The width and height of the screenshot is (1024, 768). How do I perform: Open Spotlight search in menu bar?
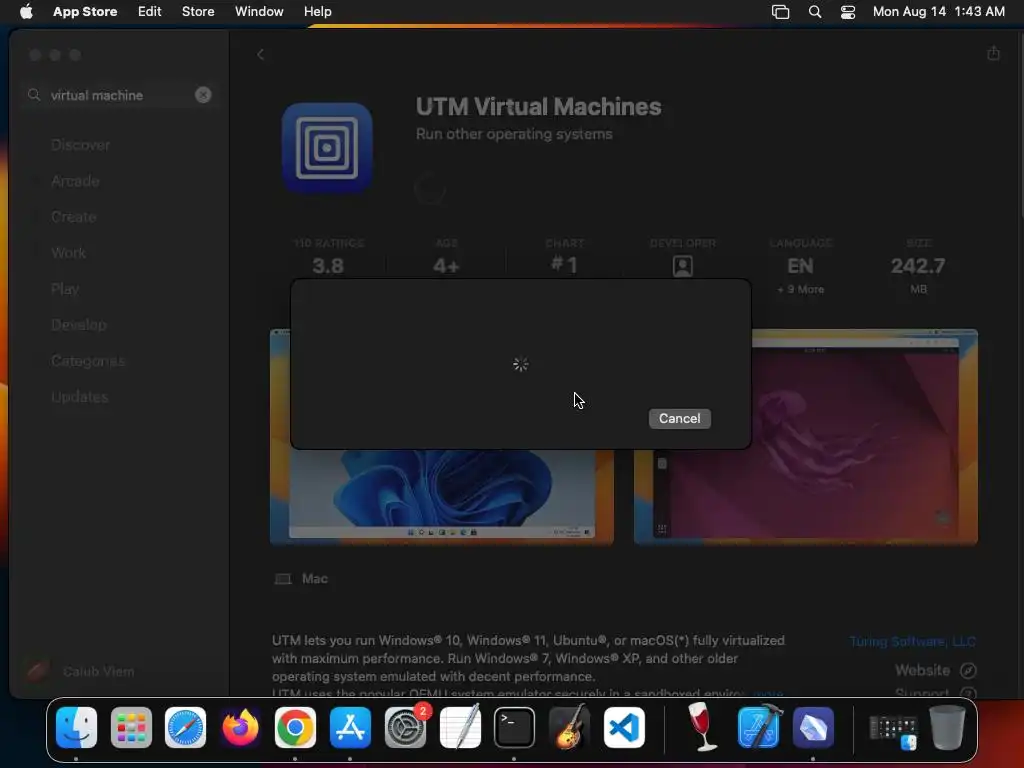[x=814, y=12]
